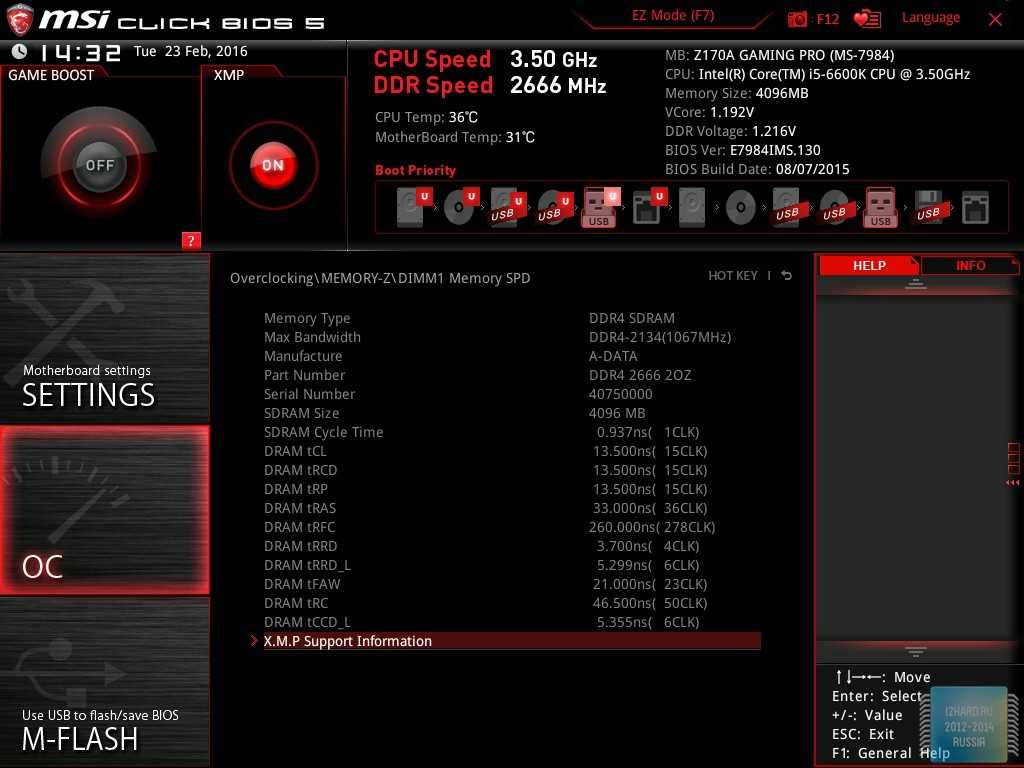Expand X.M.P Support Information
This screenshot has height=768, width=1024.
tap(348, 641)
